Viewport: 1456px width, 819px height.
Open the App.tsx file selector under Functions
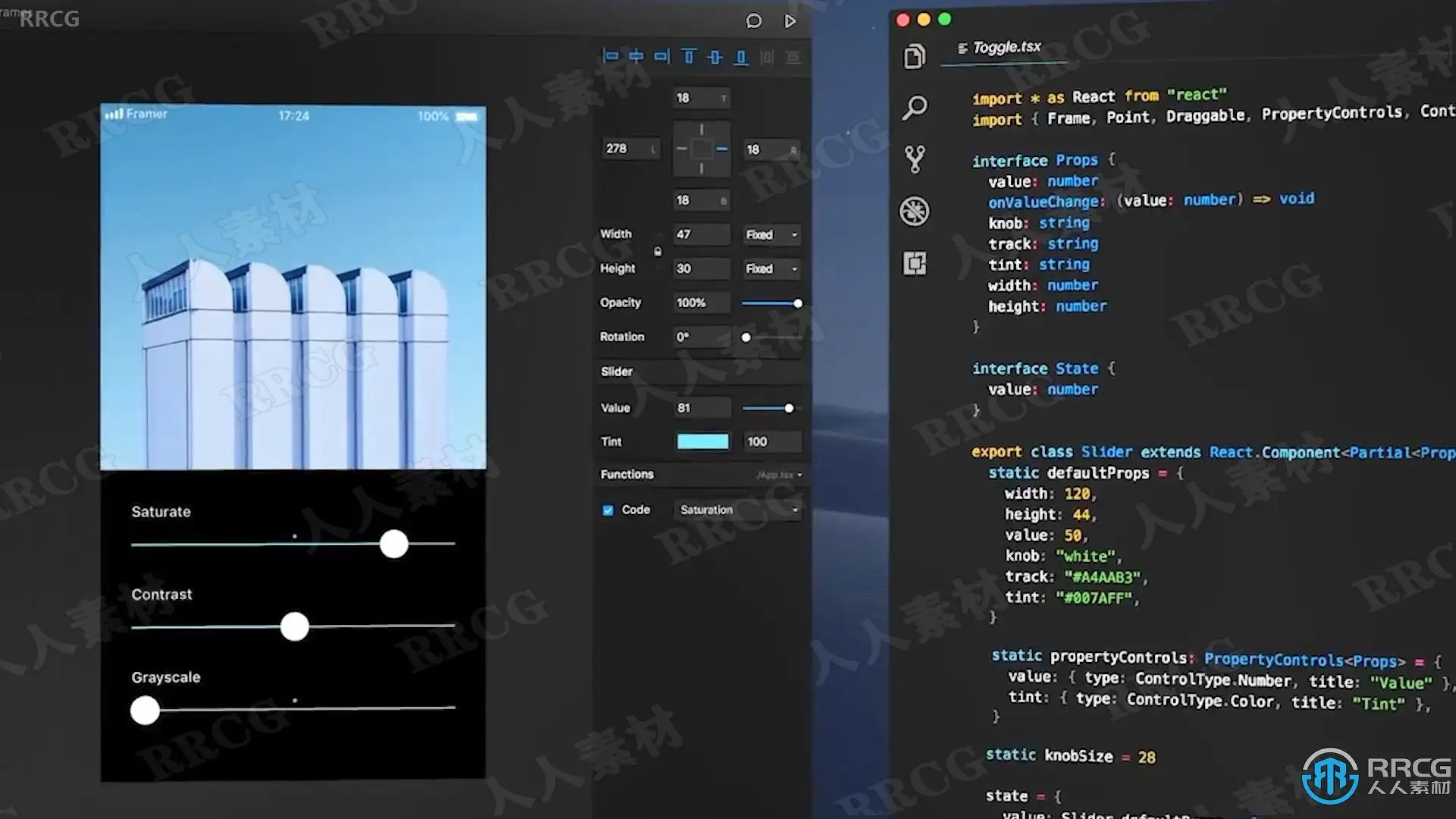(x=778, y=475)
